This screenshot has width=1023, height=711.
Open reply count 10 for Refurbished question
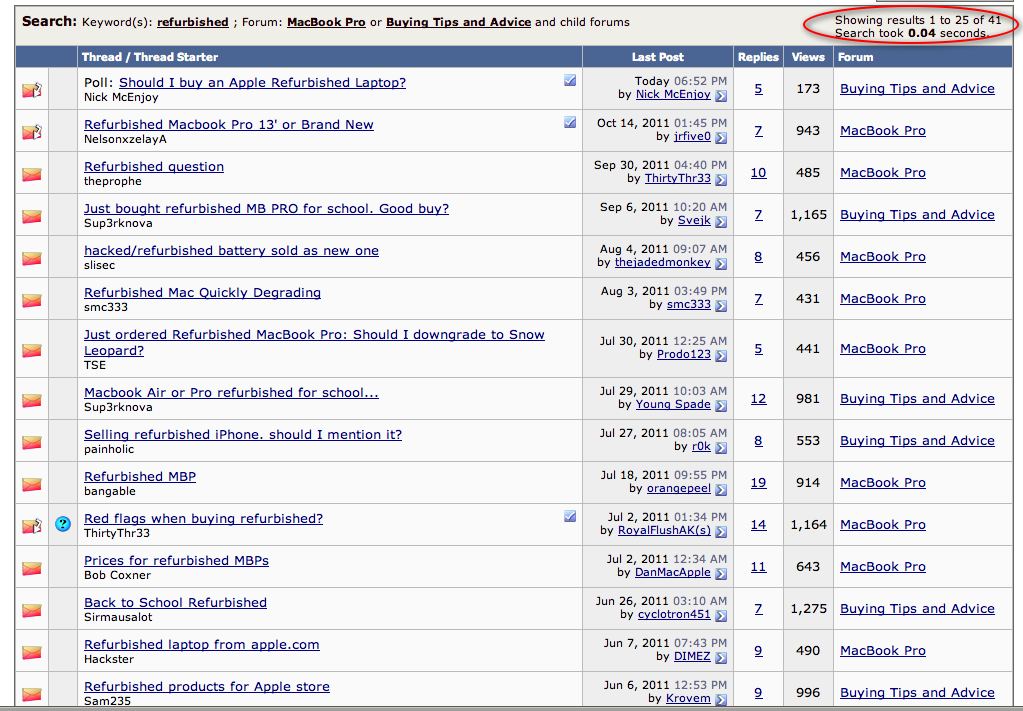[x=758, y=173]
